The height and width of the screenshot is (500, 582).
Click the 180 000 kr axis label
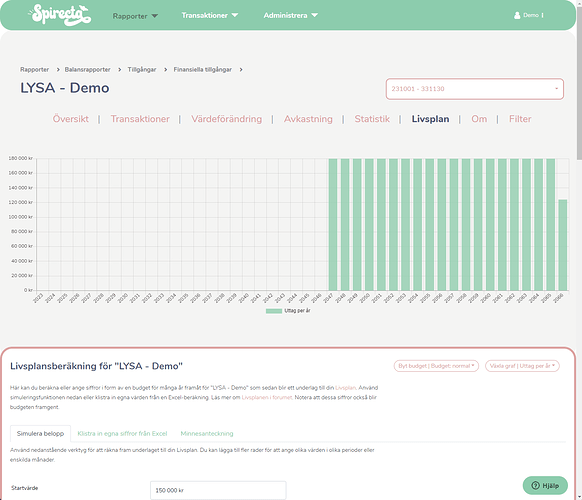tap(20, 158)
